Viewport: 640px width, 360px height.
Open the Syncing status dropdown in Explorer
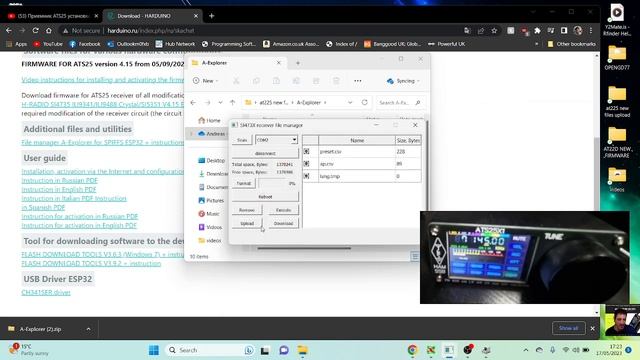coord(402,81)
